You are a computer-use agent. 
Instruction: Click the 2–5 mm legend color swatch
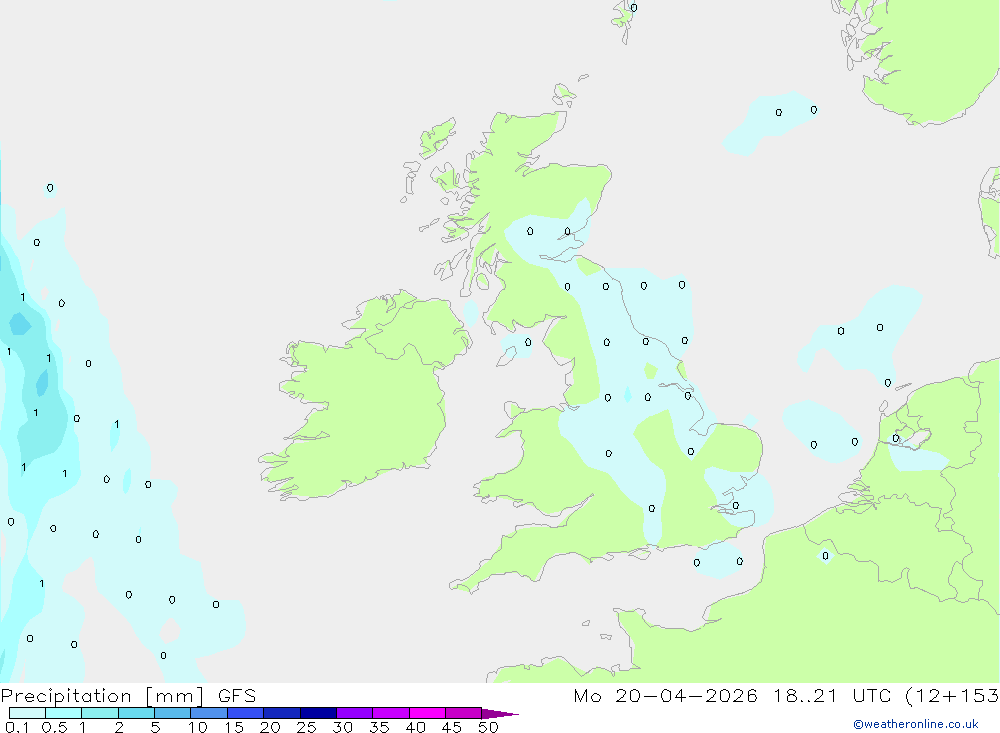(x=136, y=713)
